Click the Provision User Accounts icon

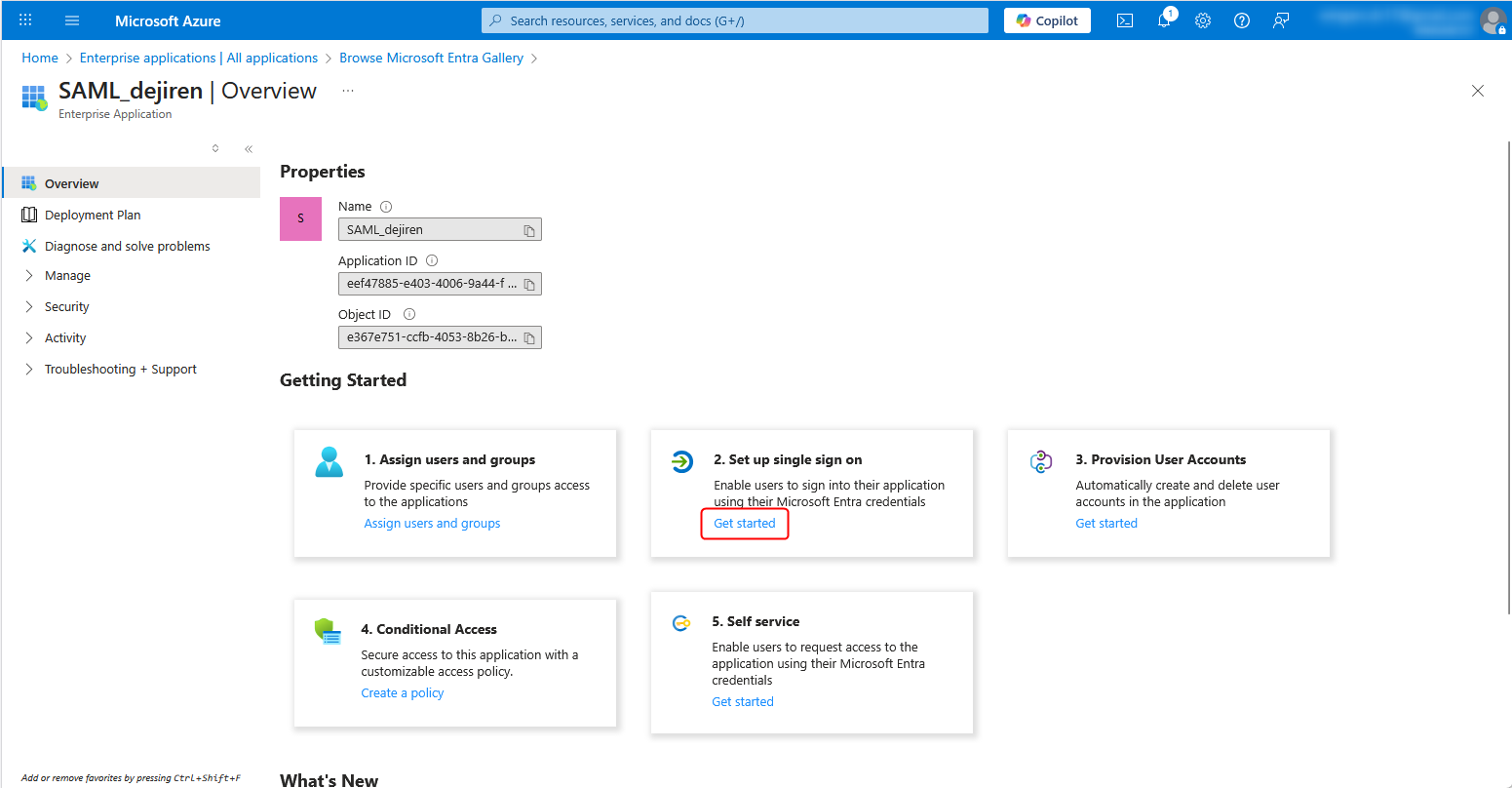tap(1041, 461)
